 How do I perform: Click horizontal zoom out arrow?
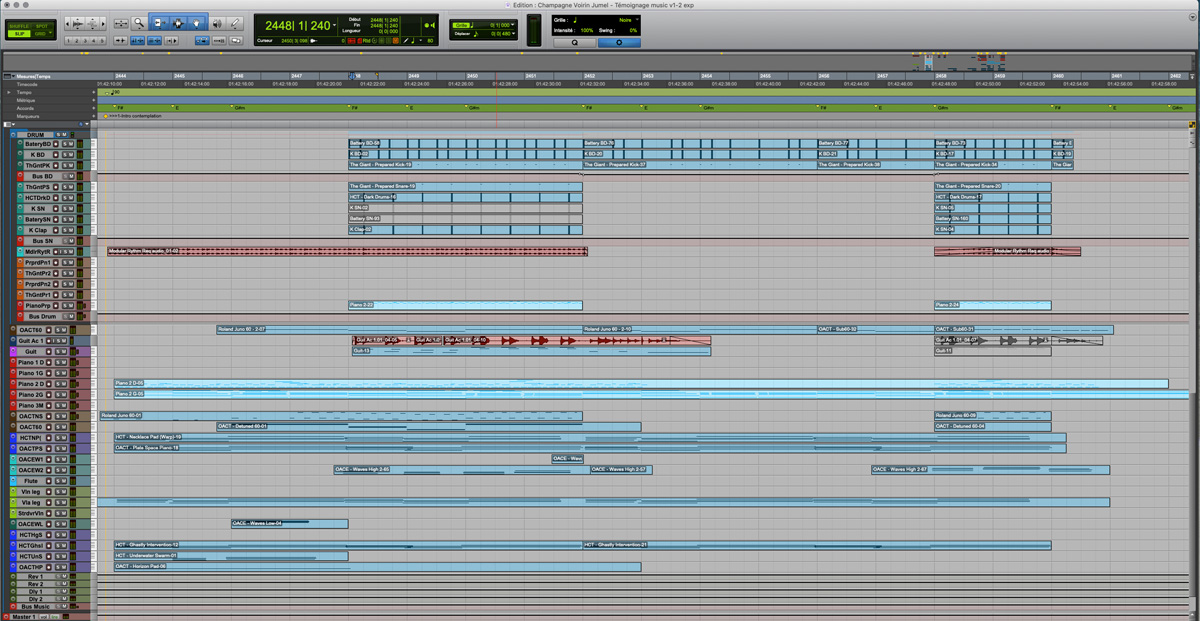point(67,24)
